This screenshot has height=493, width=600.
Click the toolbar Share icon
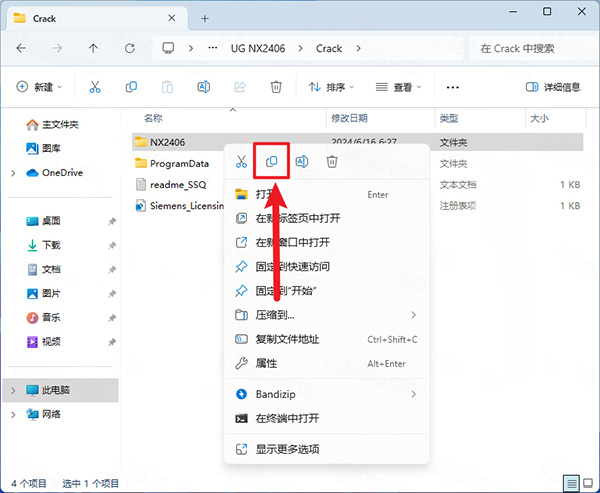tap(240, 87)
